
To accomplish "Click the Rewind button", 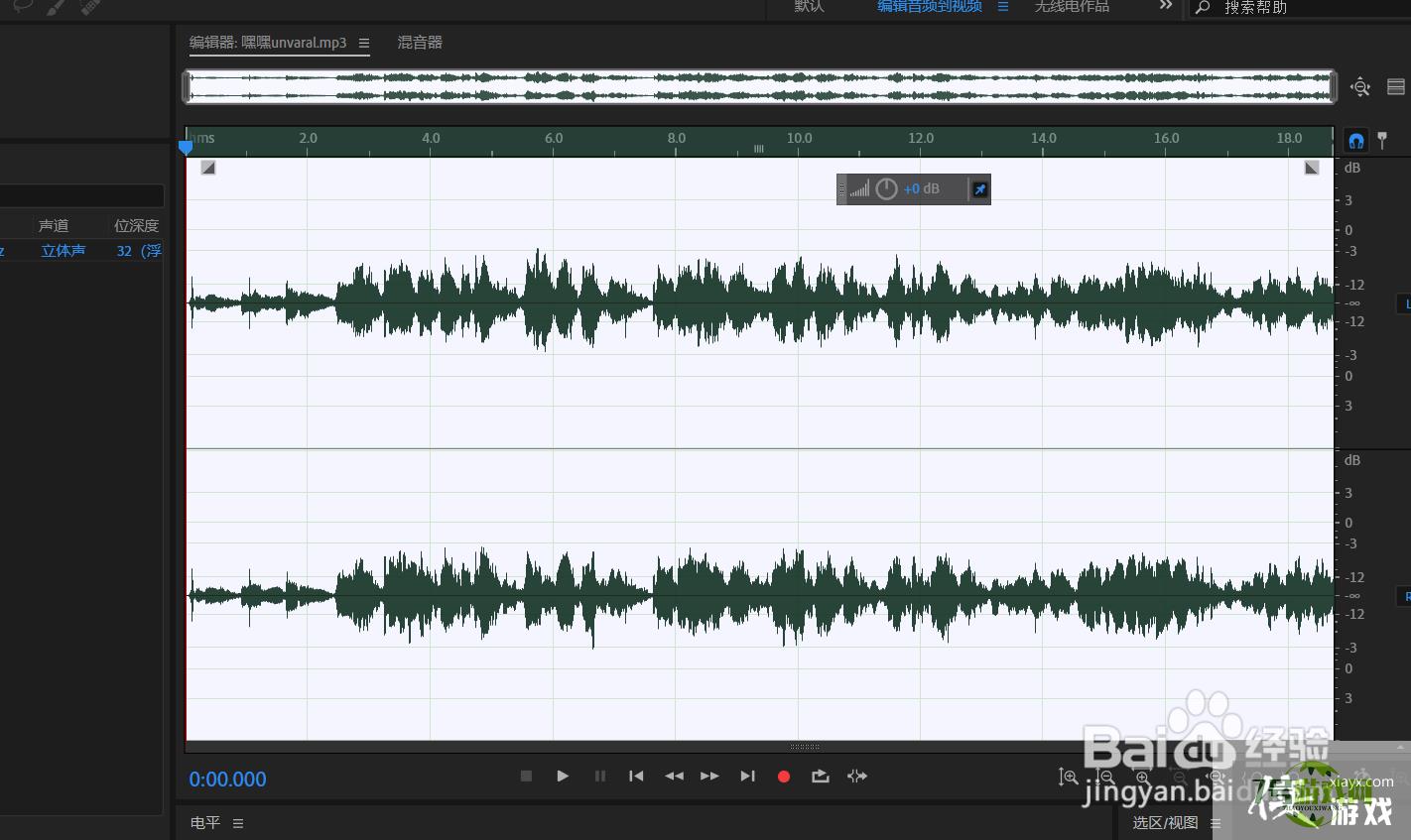I will pyautogui.click(x=674, y=777).
